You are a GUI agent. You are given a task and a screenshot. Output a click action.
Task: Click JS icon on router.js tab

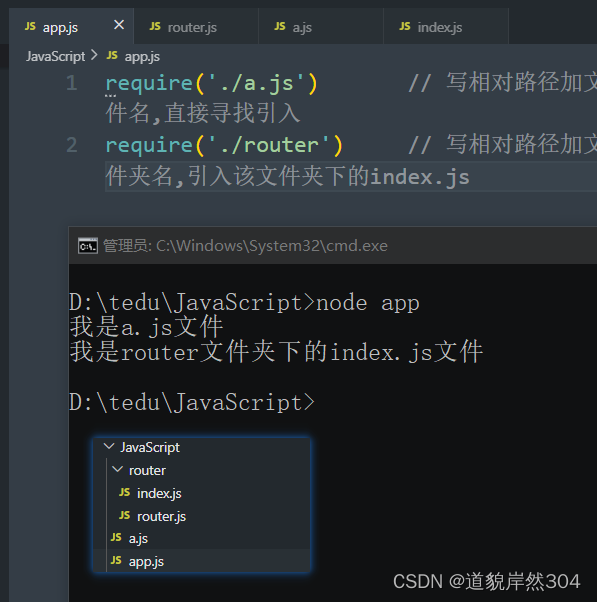(x=155, y=26)
